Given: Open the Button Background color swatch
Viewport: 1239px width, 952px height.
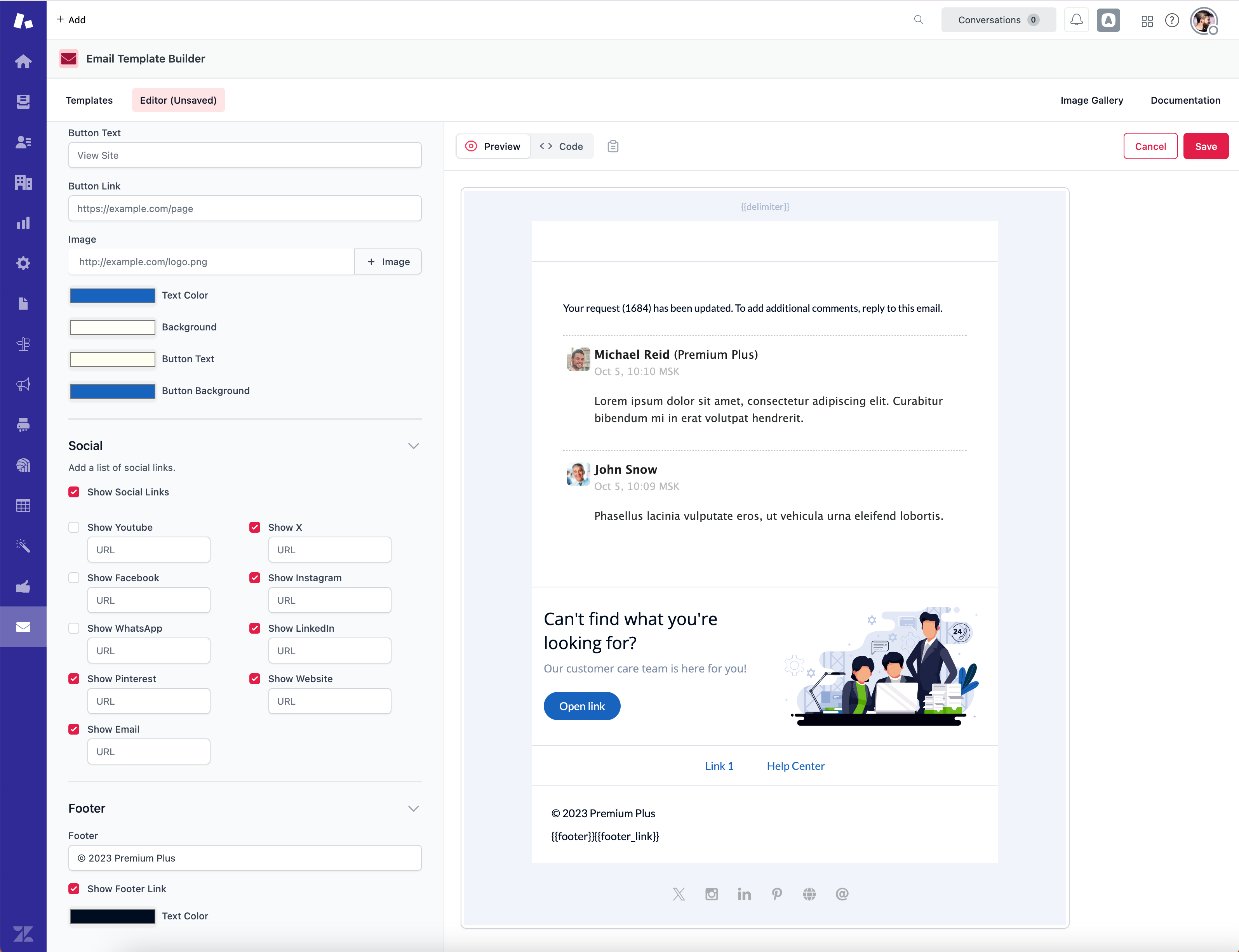Looking at the screenshot, I should coord(112,391).
